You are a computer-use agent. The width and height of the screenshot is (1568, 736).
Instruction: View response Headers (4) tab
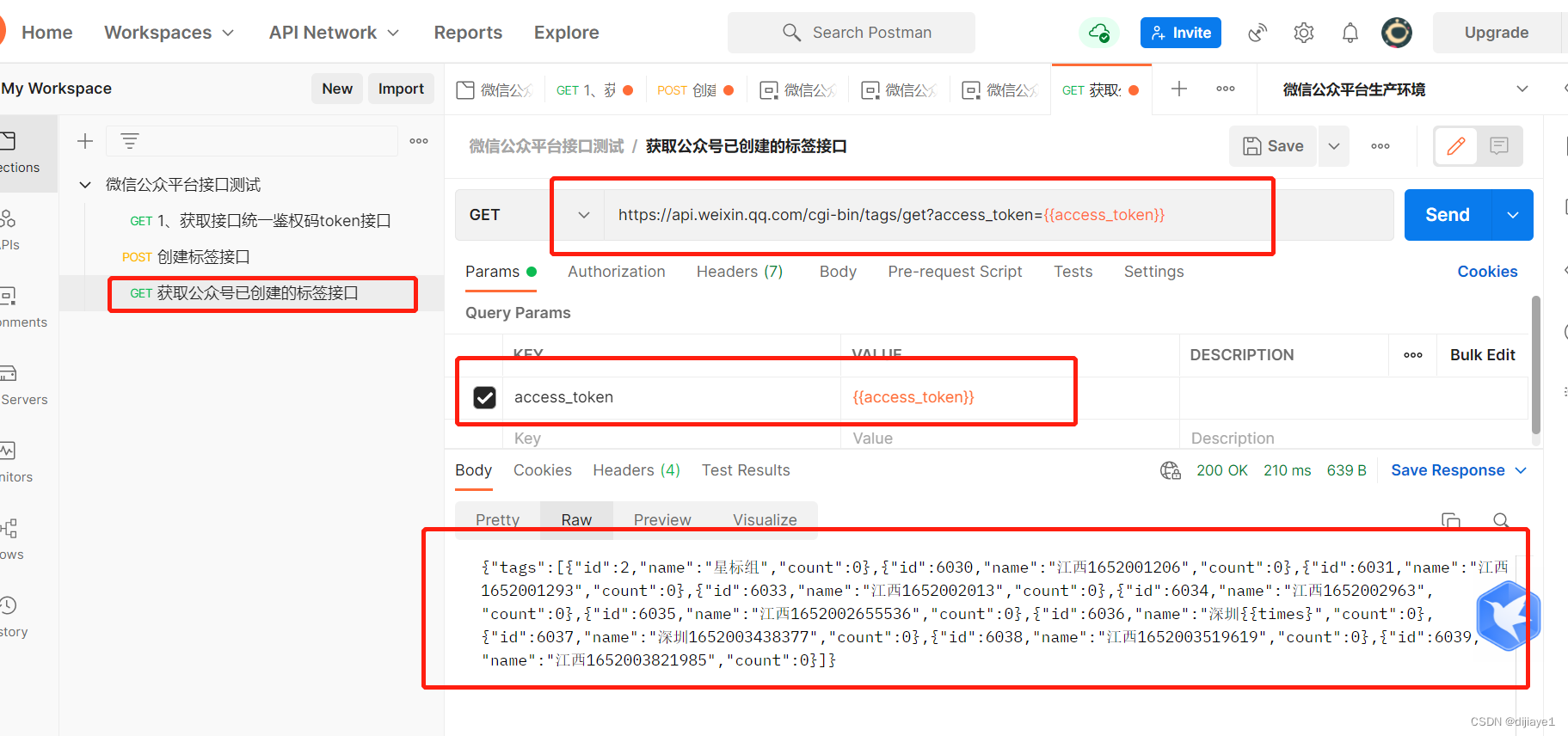[x=636, y=470]
